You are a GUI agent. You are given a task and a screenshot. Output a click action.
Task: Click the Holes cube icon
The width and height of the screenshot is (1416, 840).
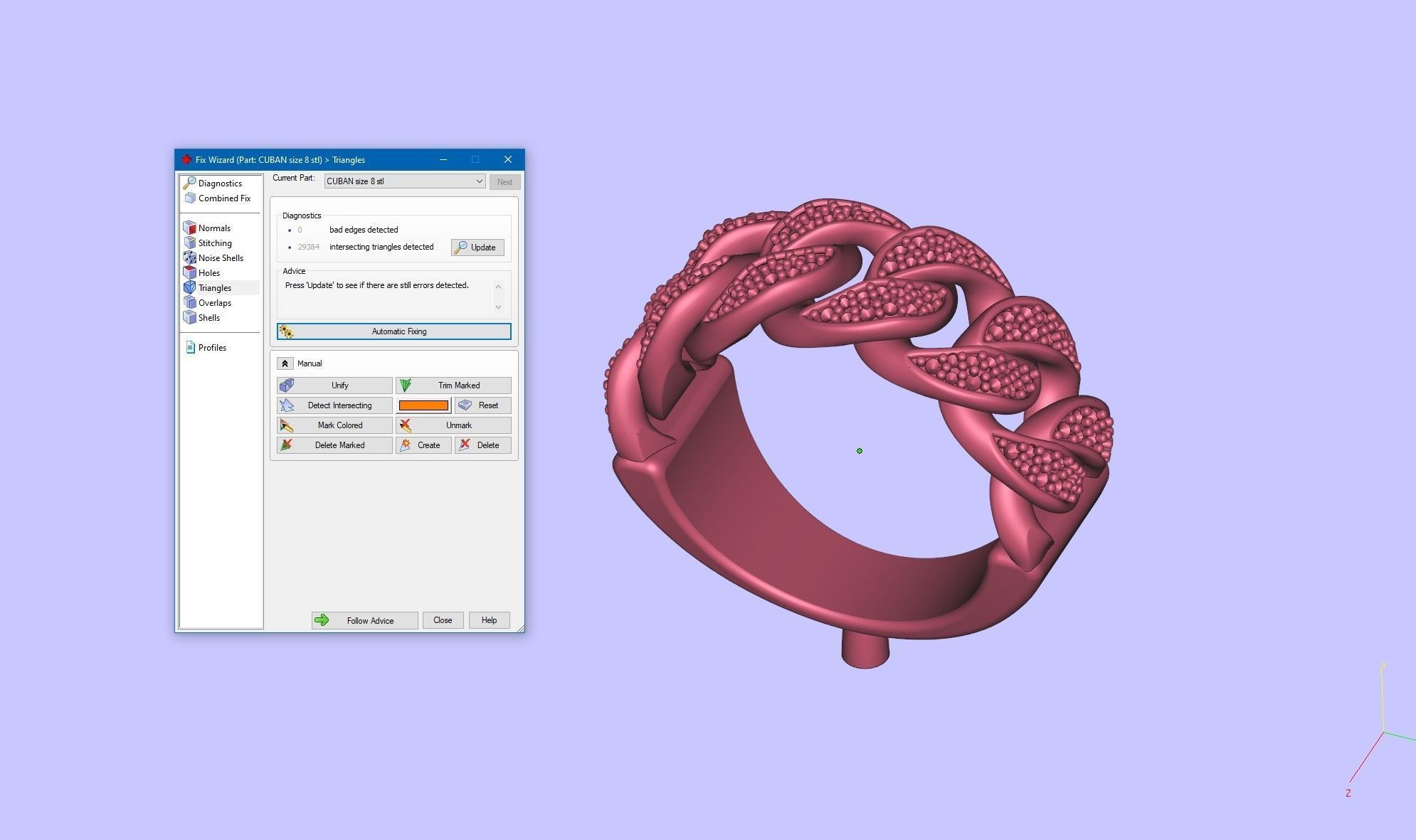(189, 273)
